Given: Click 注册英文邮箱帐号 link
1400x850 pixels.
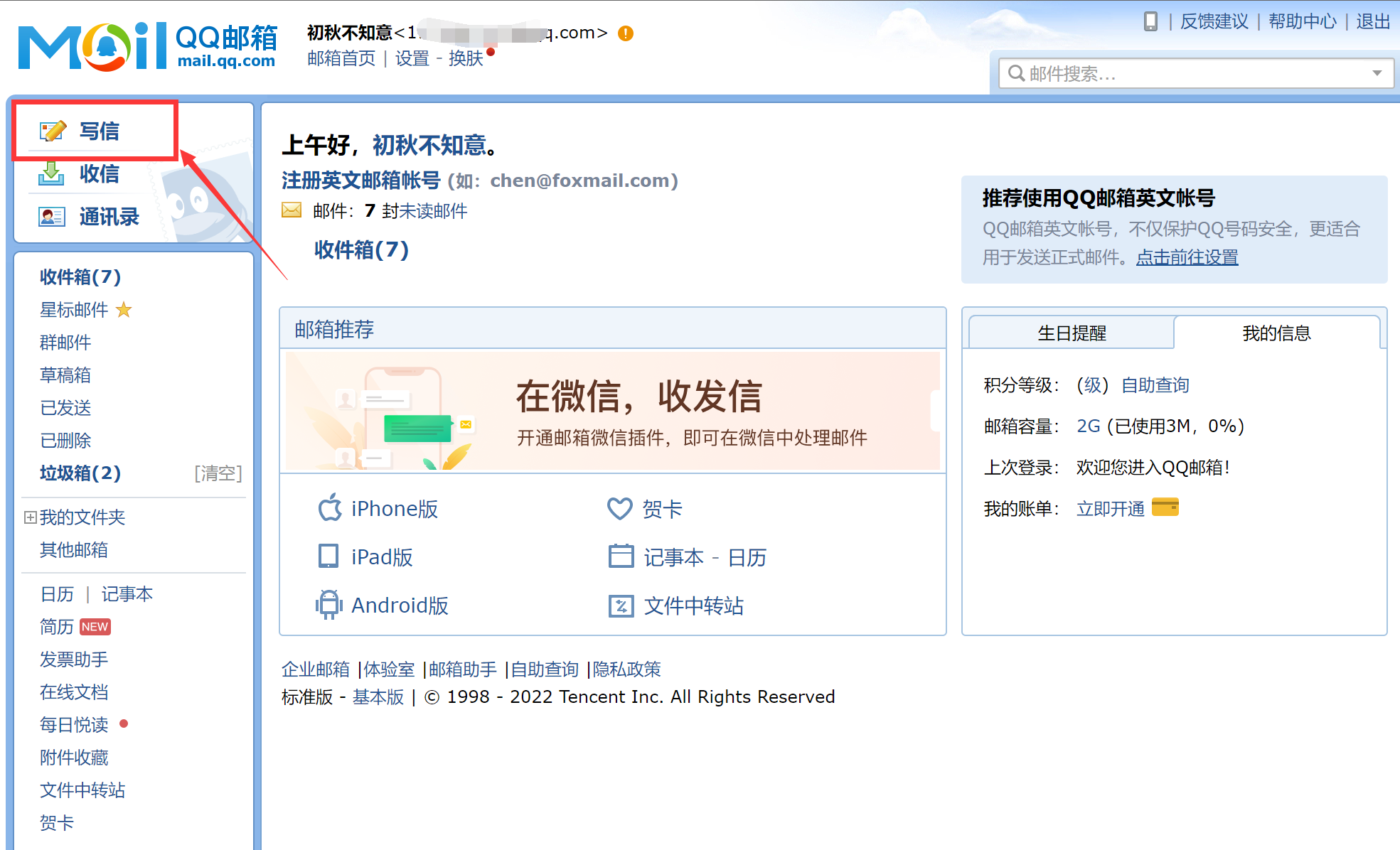Looking at the screenshot, I should pyautogui.click(x=361, y=181).
